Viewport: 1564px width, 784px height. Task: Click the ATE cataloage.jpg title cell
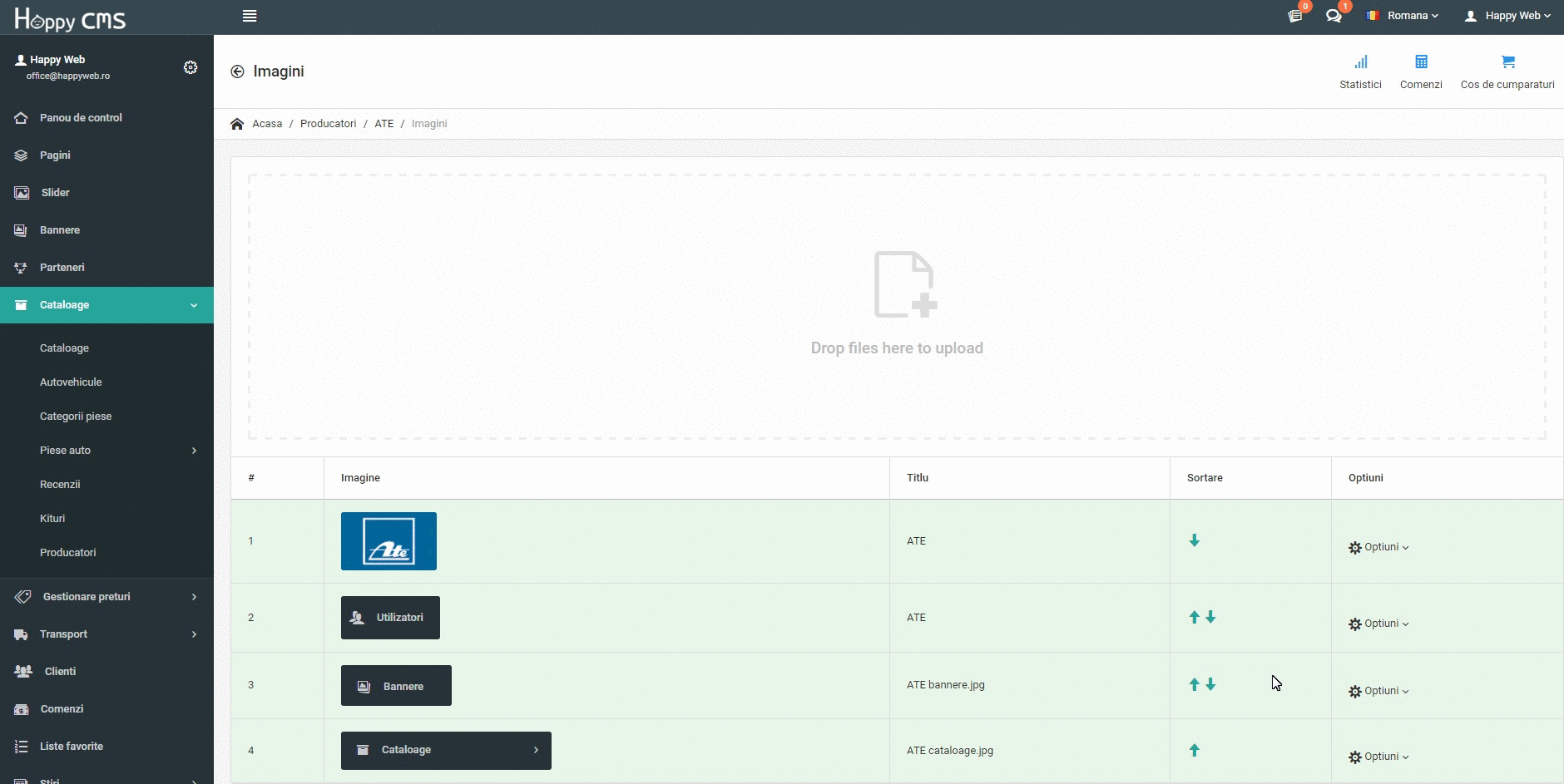[x=1030, y=751]
